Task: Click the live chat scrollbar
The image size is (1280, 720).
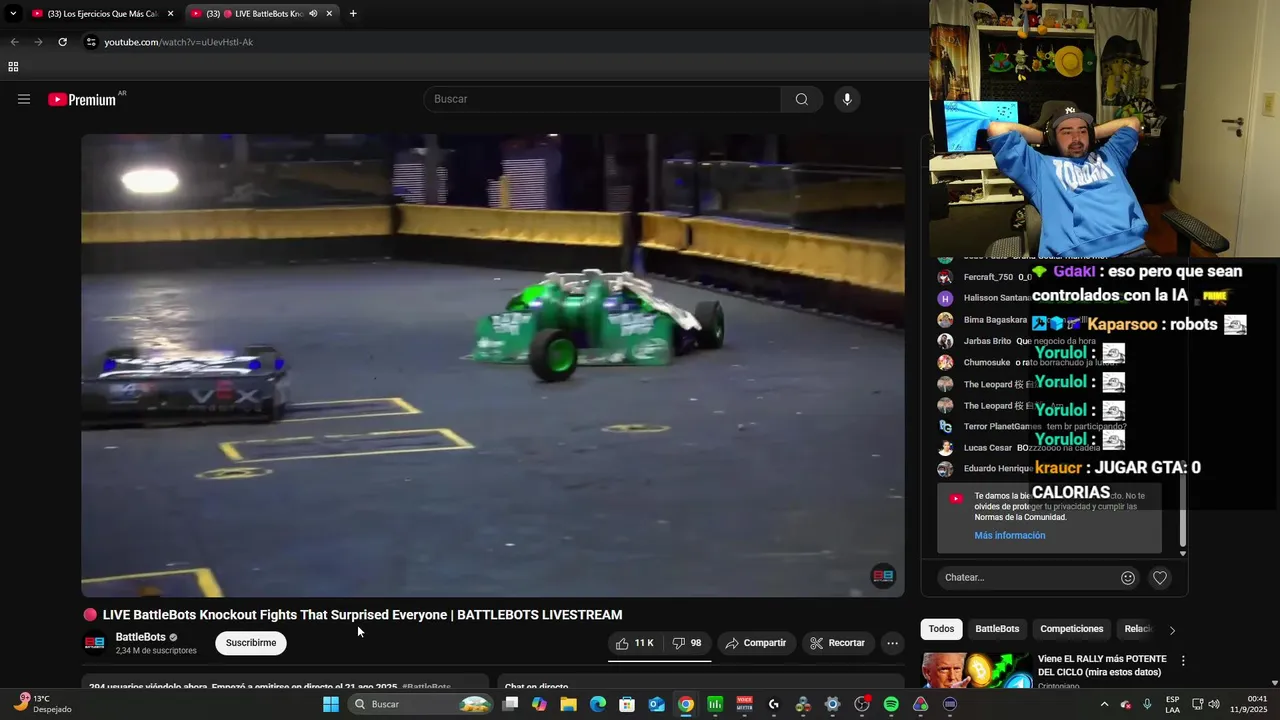Action: point(1183,510)
